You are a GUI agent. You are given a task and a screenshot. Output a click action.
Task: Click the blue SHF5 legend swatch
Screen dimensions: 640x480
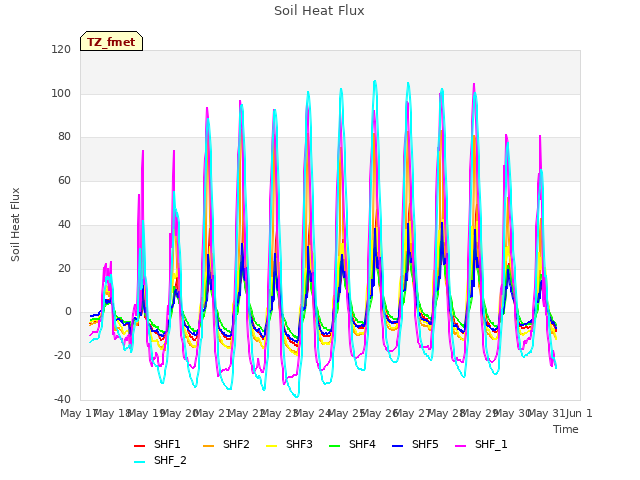coord(397,446)
